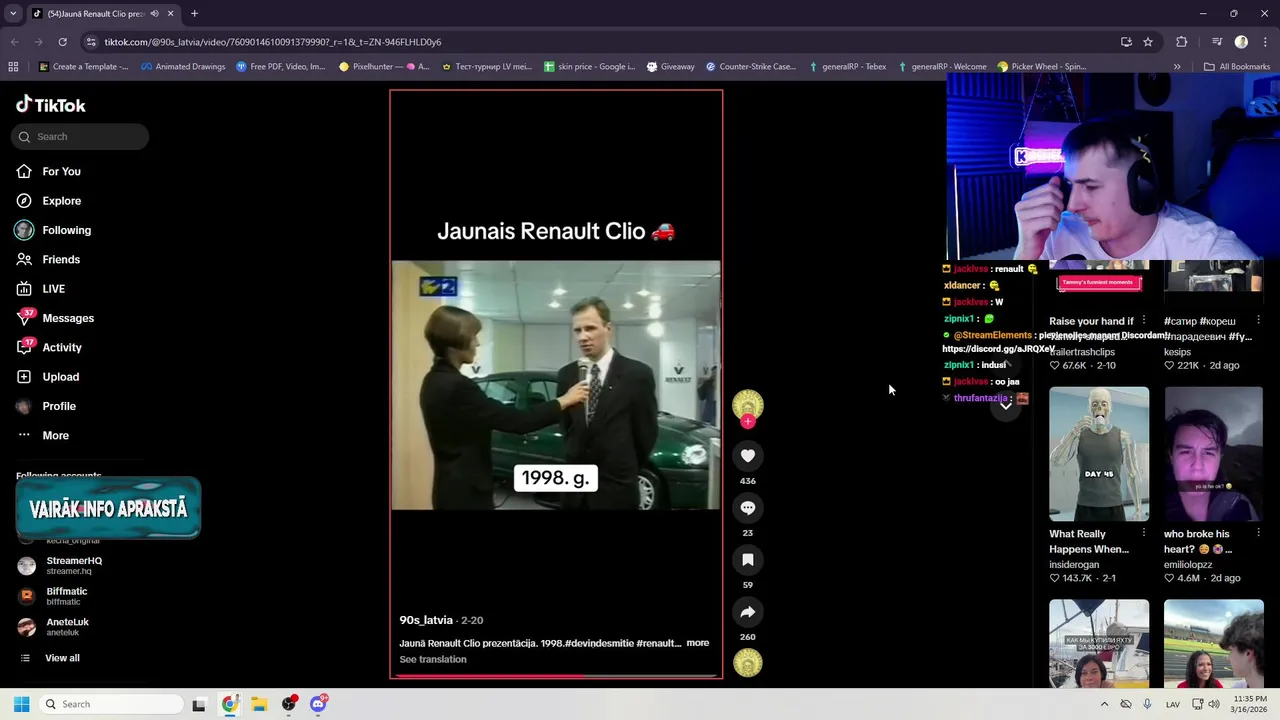Follow 90s_latvia via avatar plus badge
This screenshot has width=1280, height=720.
point(748,422)
